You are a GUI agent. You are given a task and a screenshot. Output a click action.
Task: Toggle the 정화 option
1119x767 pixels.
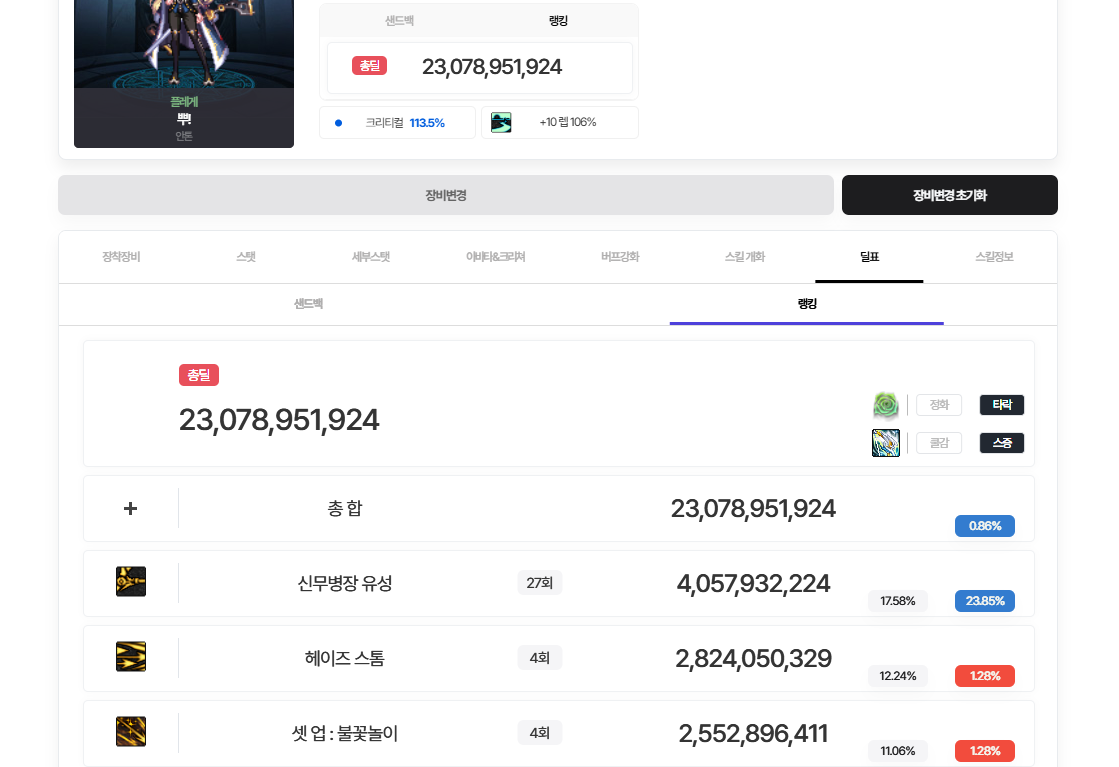[938, 405]
